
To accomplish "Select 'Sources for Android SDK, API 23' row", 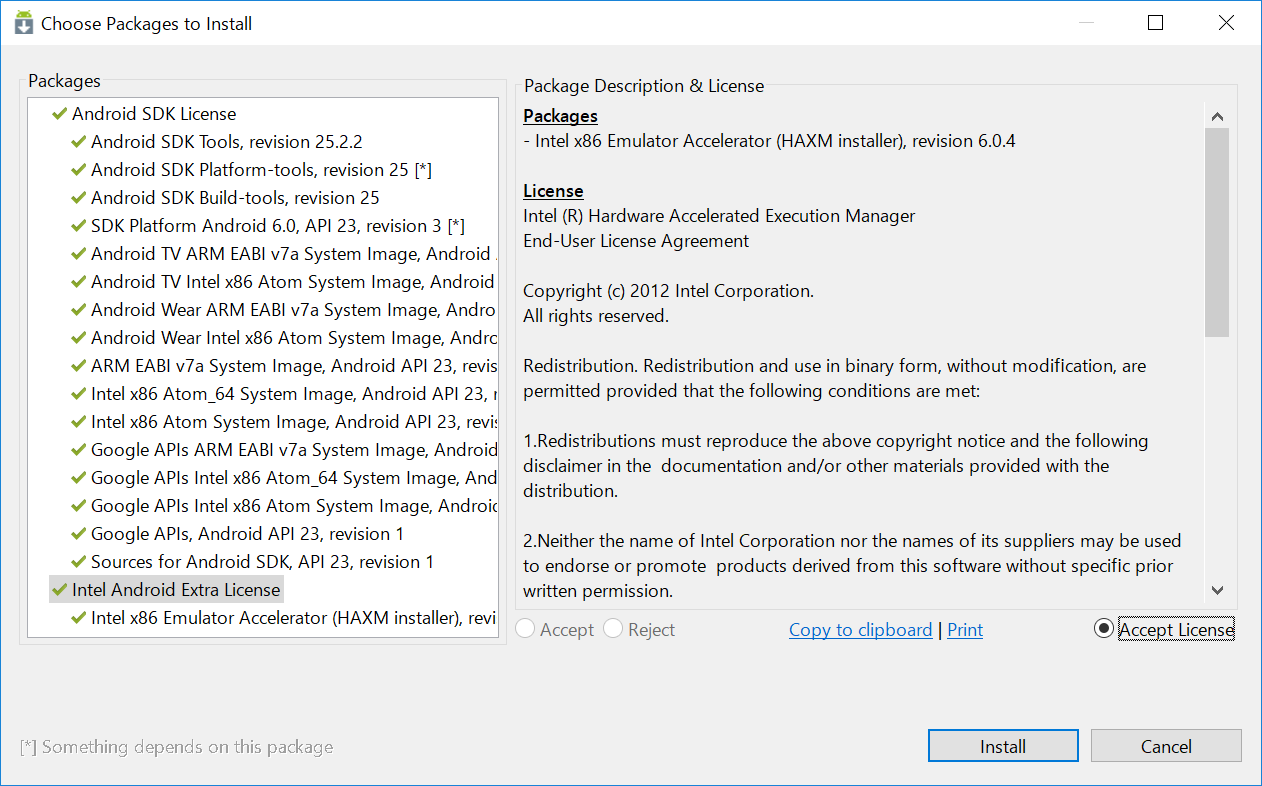I will (x=262, y=562).
